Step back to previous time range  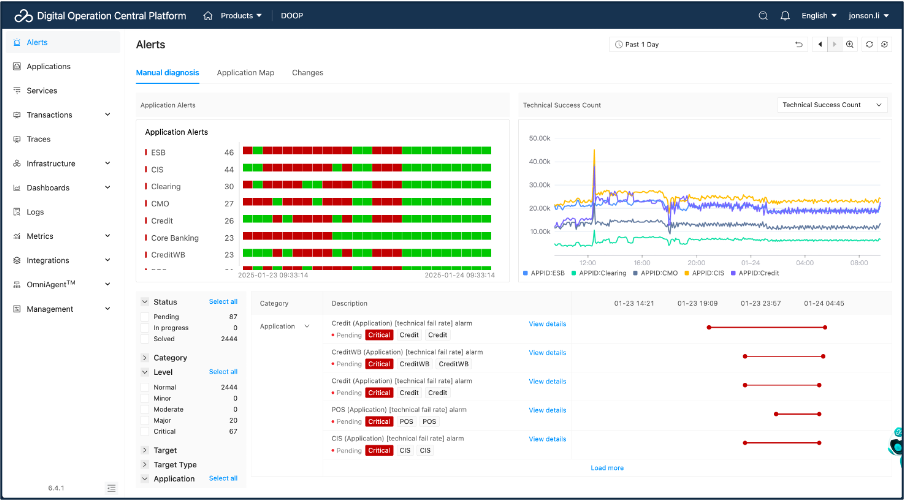point(820,45)
